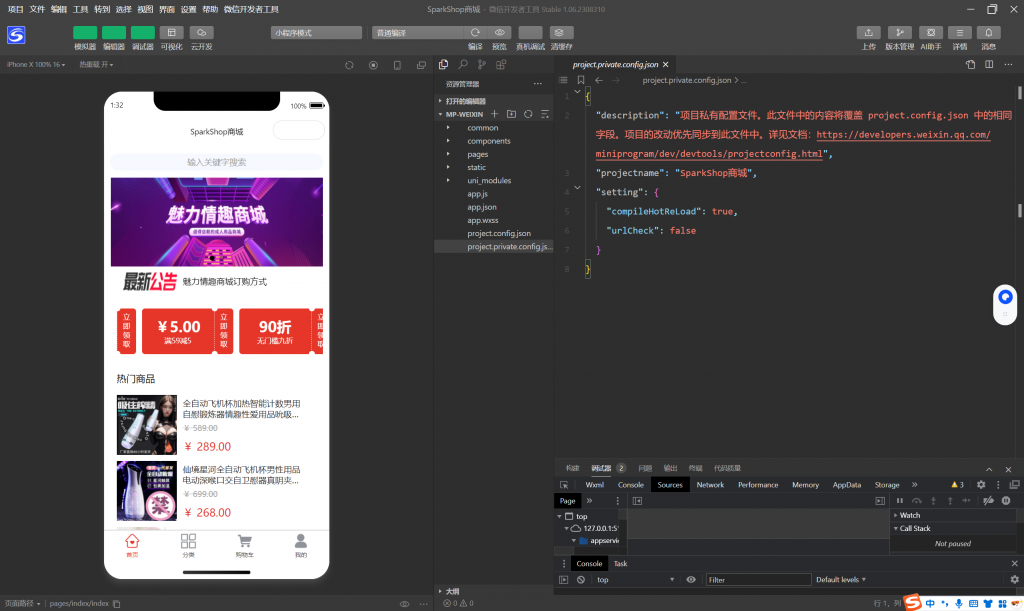Open the messages (消息) bell icon

click(989, 32)
